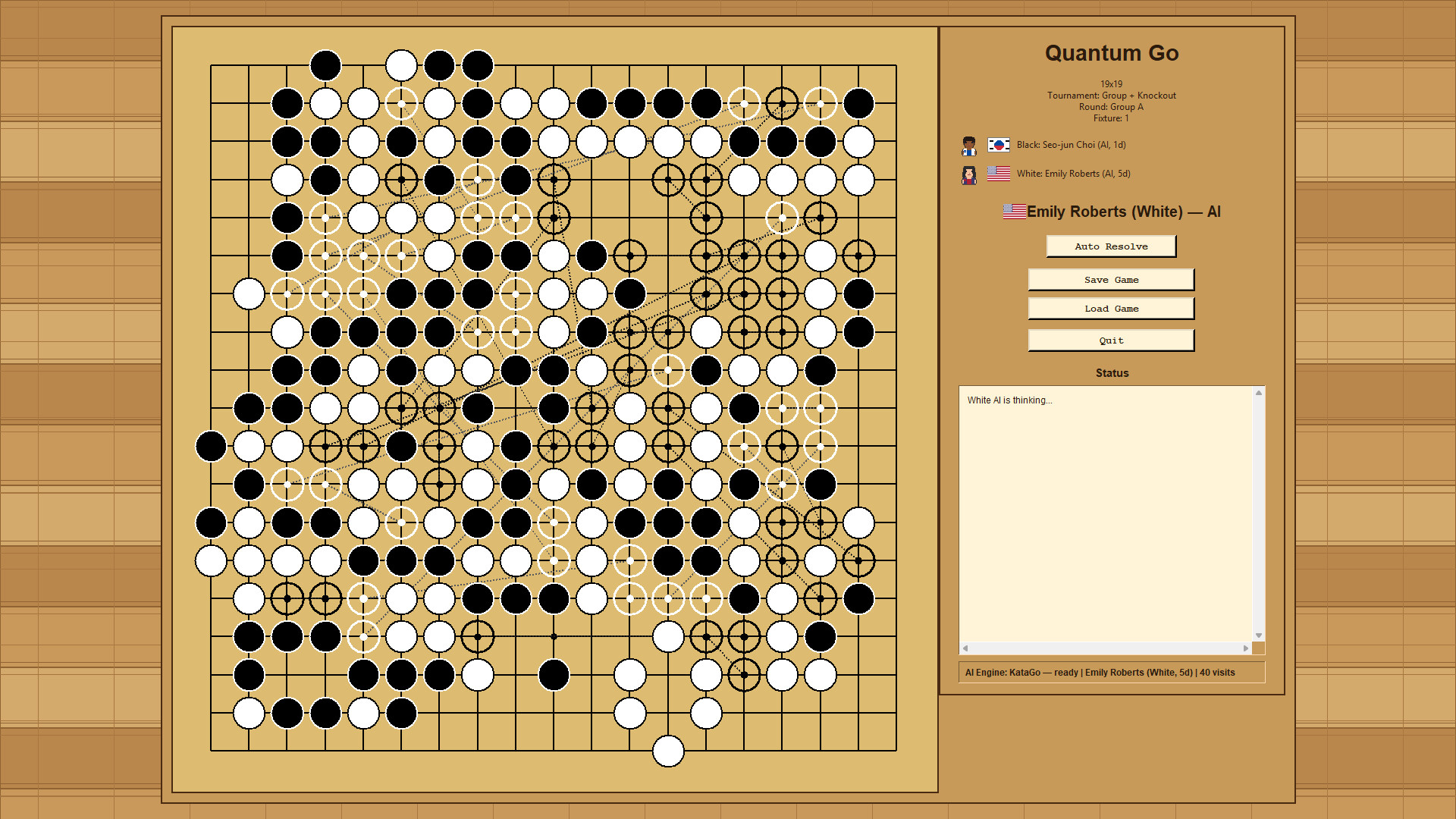
Task: Click the 19x19 board size label
Action: coord(1111,84)
